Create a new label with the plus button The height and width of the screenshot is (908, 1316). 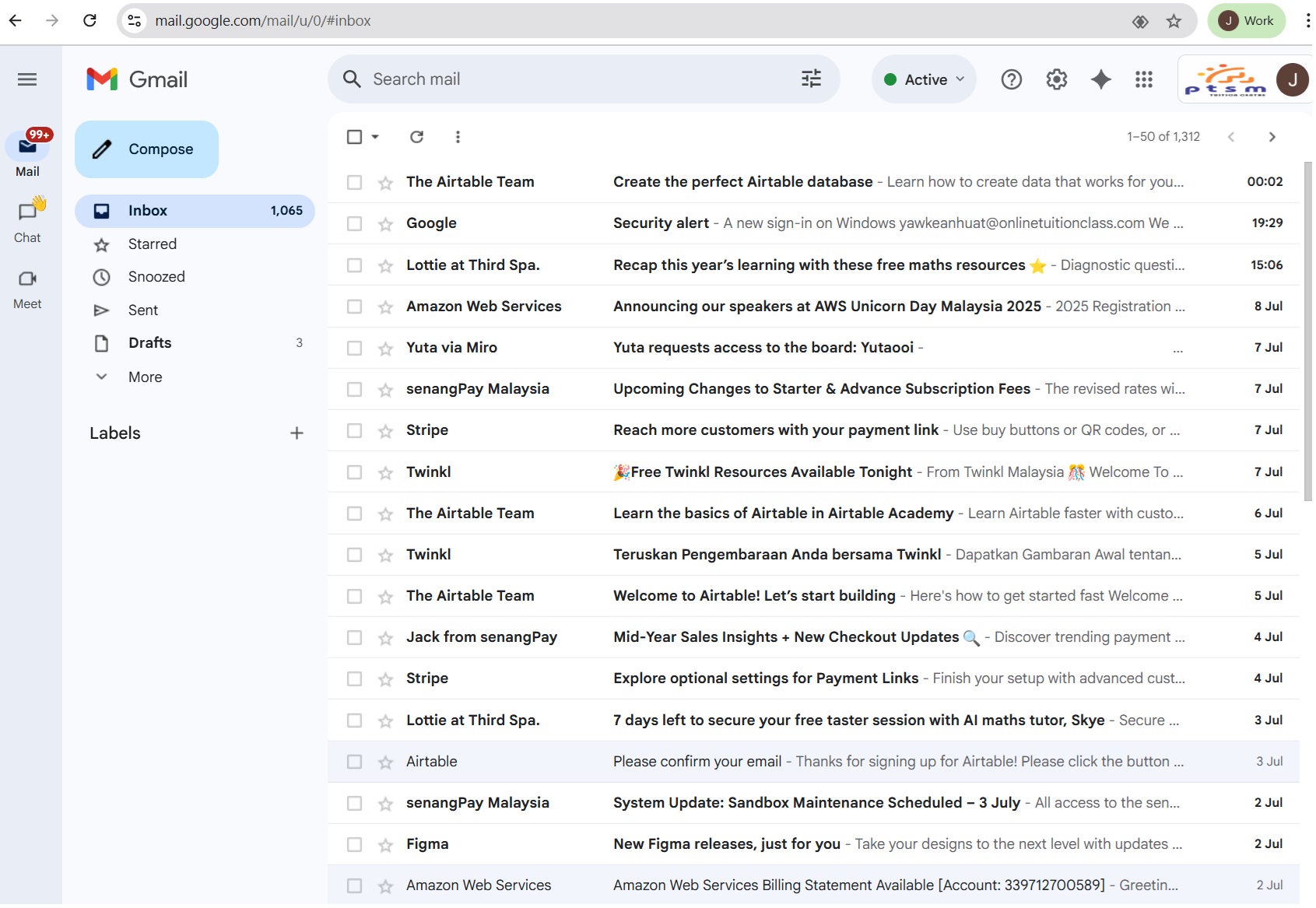click(297, 433)
